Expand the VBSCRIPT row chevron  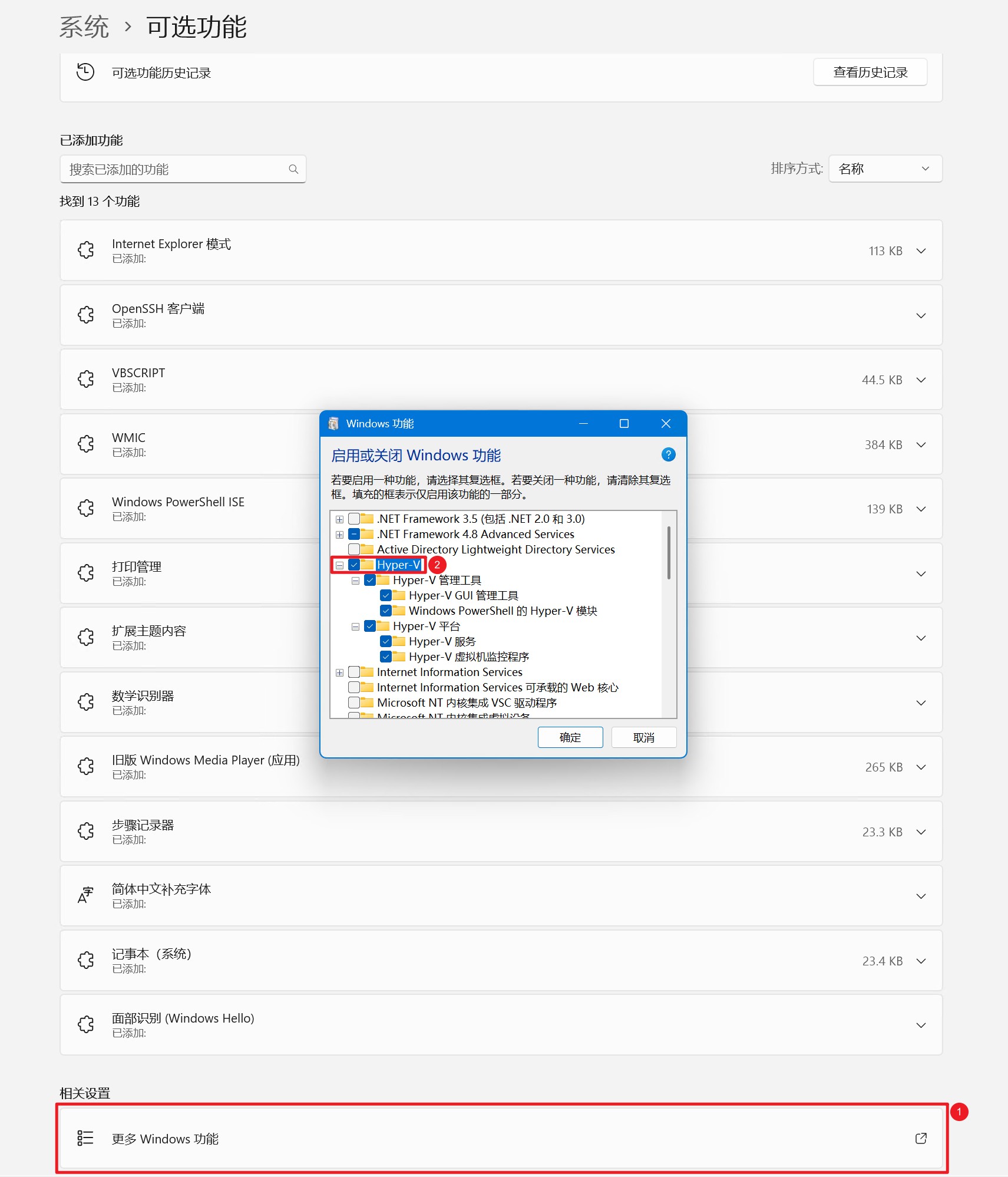click(x=921, y=380)
